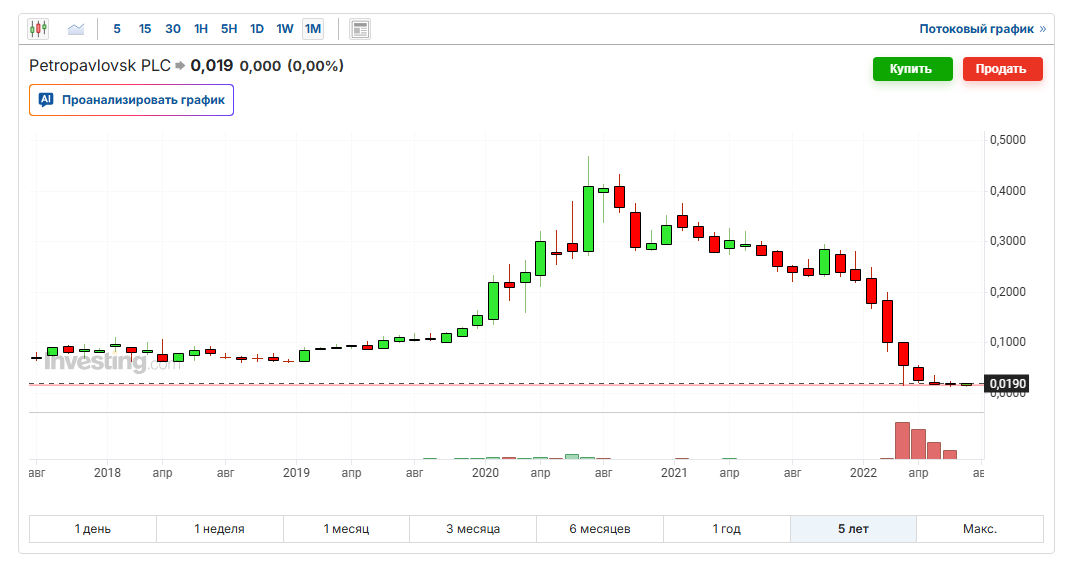Open the news table icon in the toolbar
Screen dimensions: 1080x566
[360, 29]
